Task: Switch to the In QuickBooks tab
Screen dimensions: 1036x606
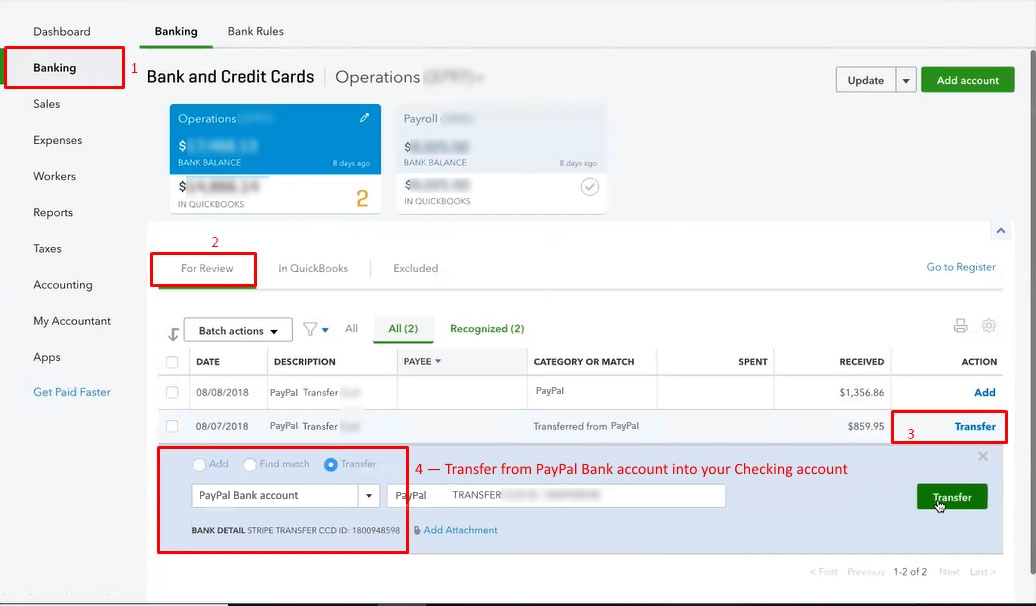Action: [x=313, y=268]
